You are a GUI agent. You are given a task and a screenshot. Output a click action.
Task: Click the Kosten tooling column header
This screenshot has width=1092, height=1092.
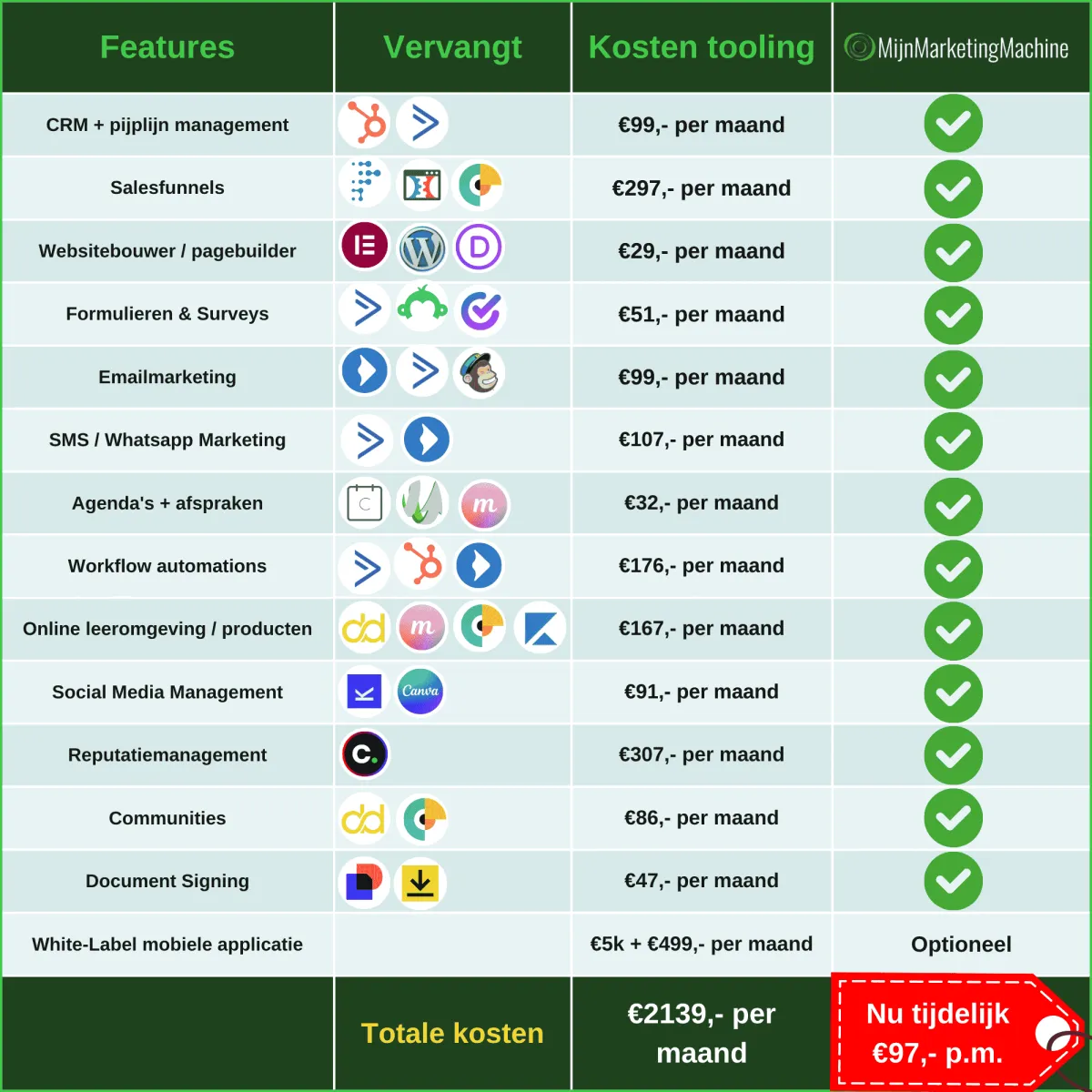(x=702, y=46)
